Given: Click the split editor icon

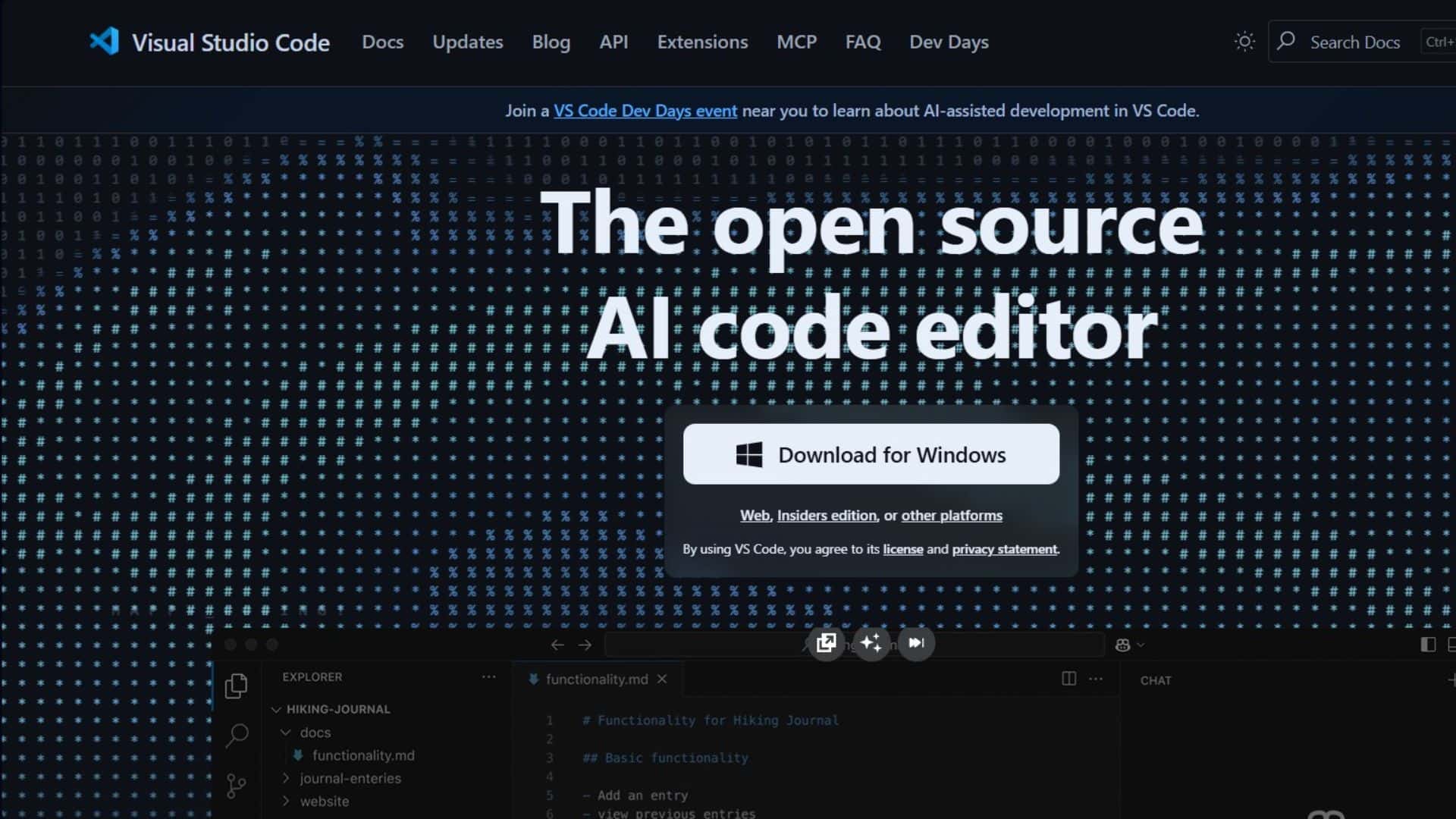Looking at the screenshot, I should point(1069,679).
